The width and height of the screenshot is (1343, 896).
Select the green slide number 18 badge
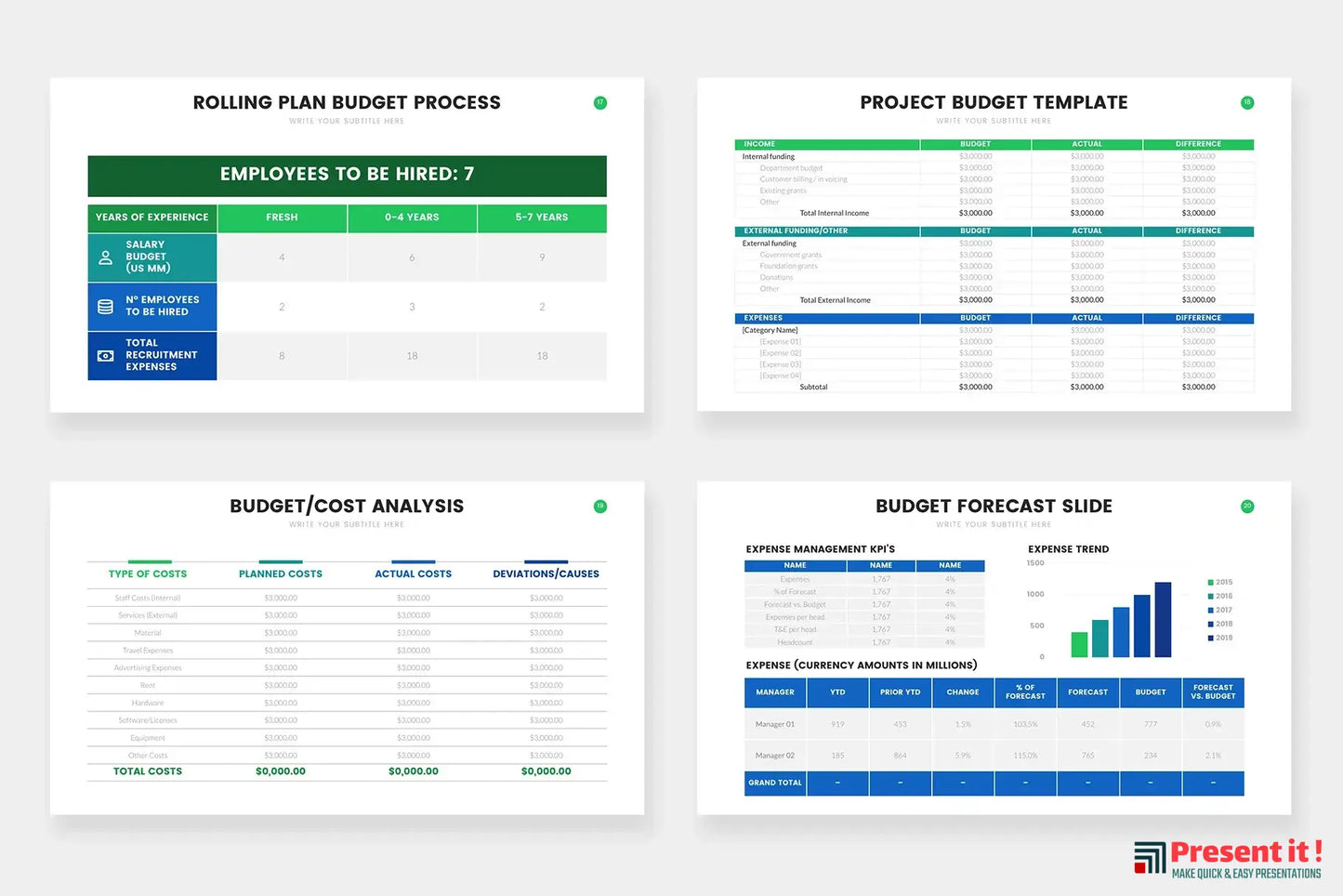coord(1247,102)
